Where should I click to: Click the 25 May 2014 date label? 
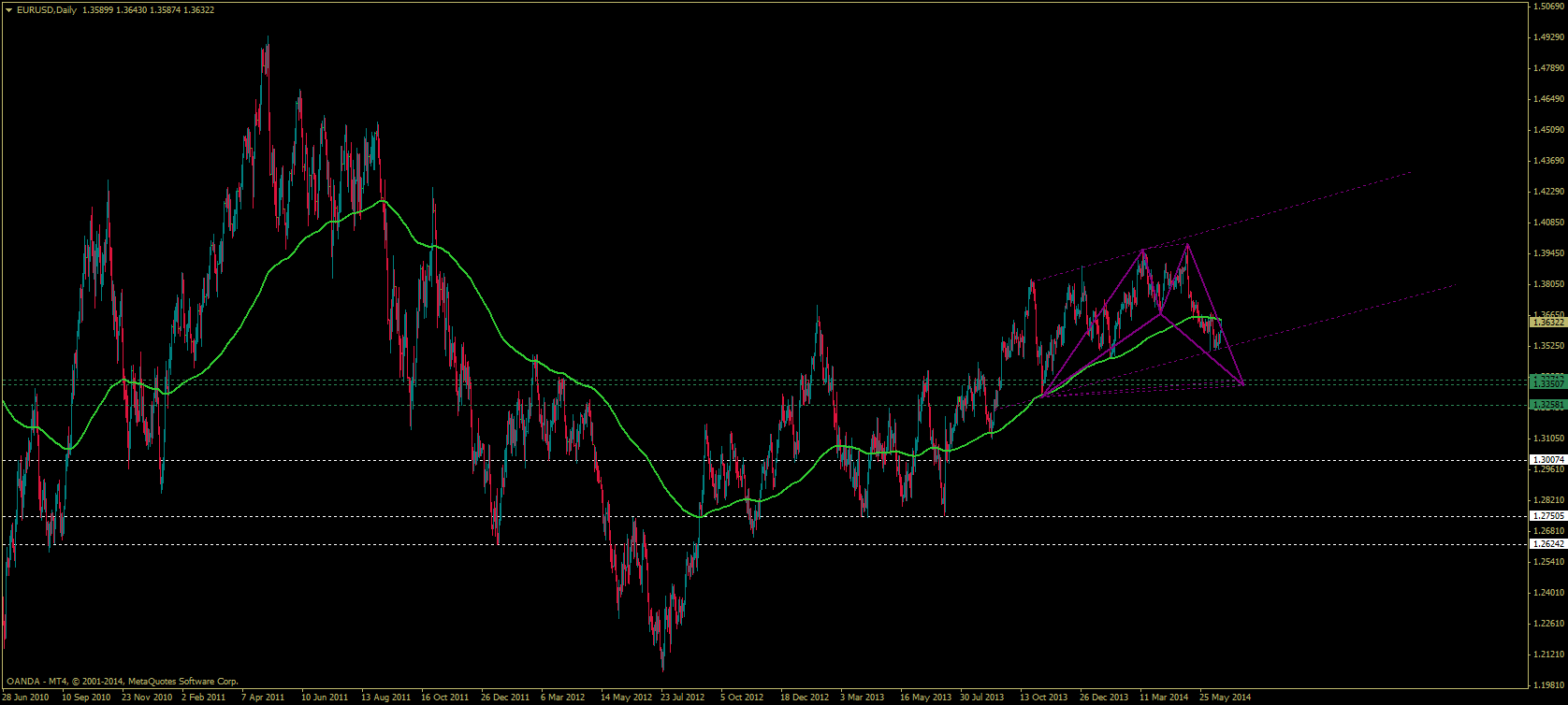click(1225, 698)
